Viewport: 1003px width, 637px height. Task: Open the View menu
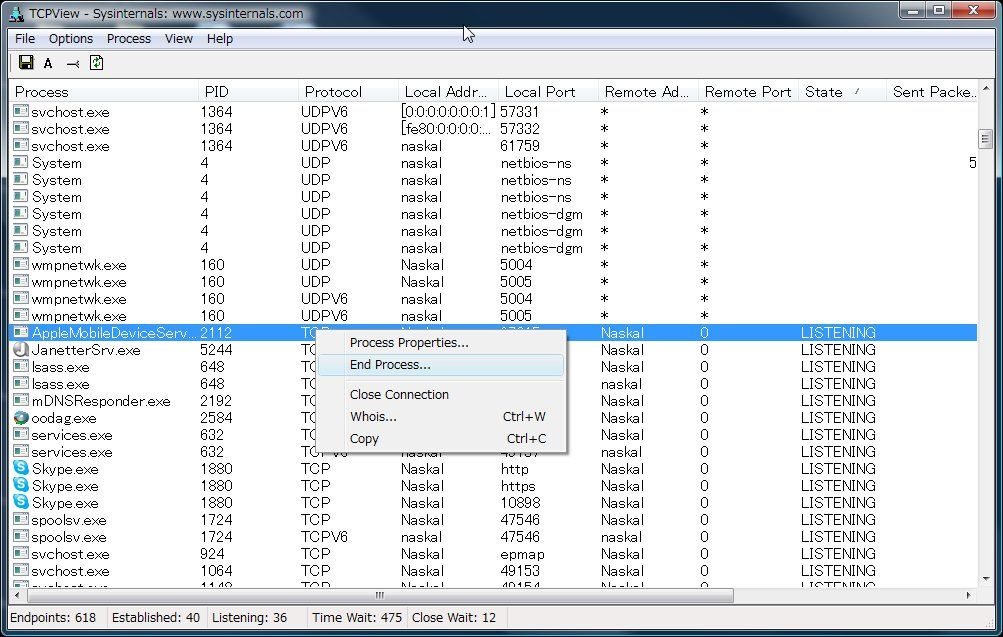pyautogui.click(x=178, y=38)
